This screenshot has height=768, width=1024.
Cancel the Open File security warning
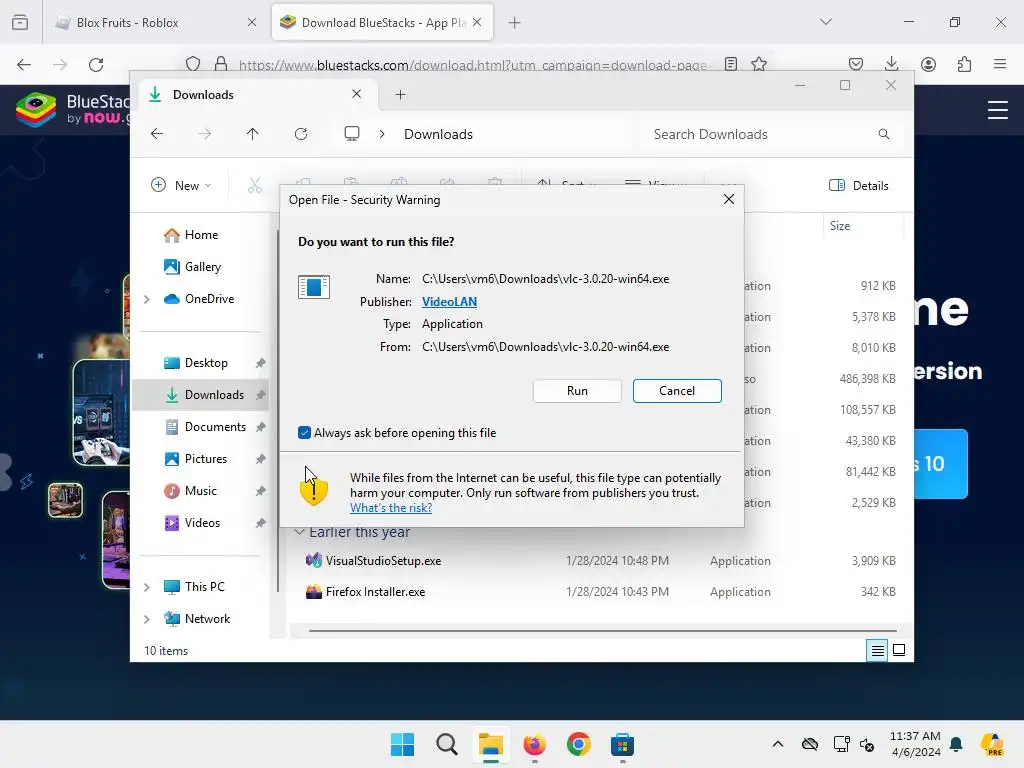677,391
